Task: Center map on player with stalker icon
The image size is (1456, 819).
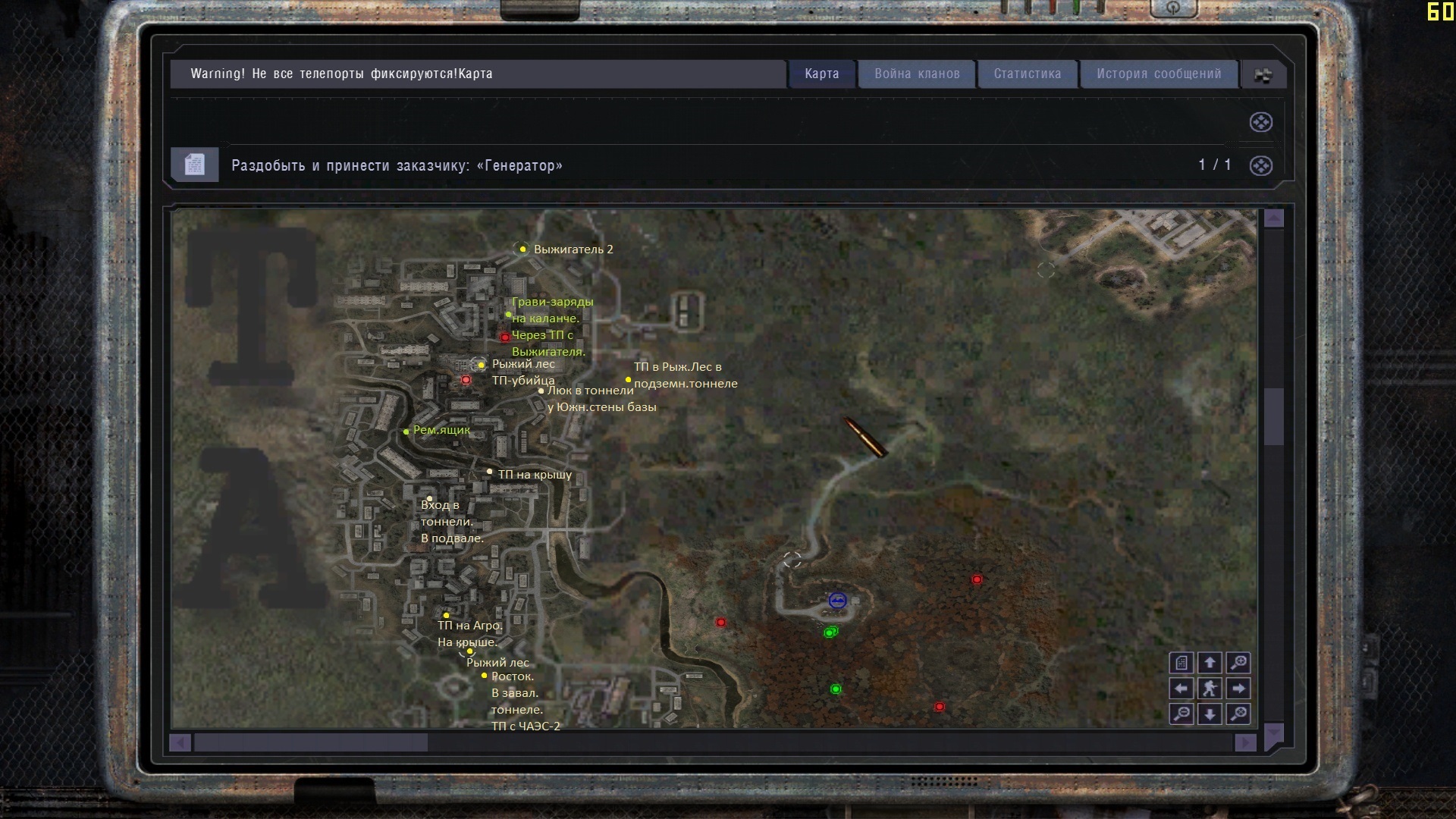Action: (x=1210, y=689)
